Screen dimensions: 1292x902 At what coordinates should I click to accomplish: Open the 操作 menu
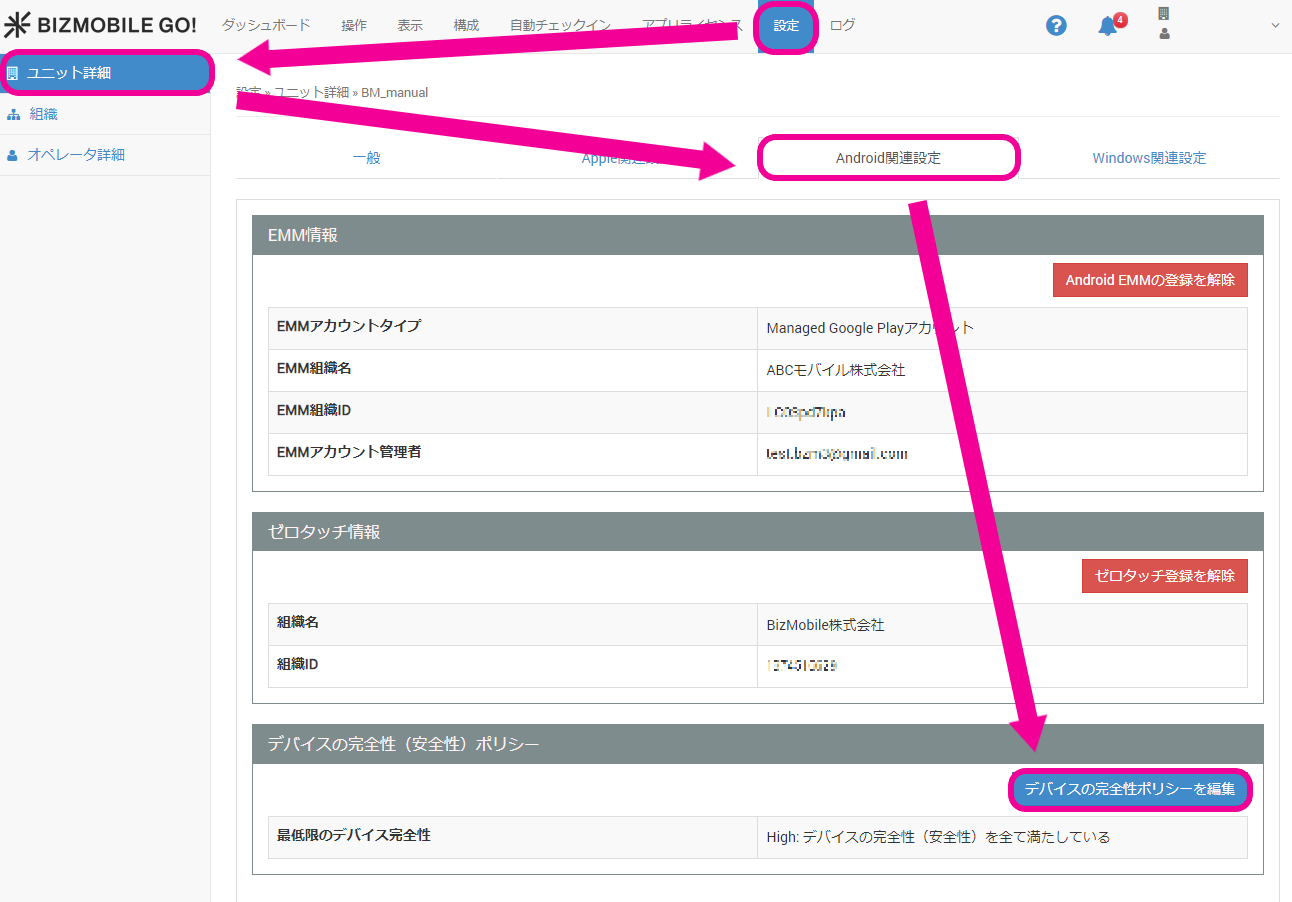pyautogui.click(x=354, y=26)
